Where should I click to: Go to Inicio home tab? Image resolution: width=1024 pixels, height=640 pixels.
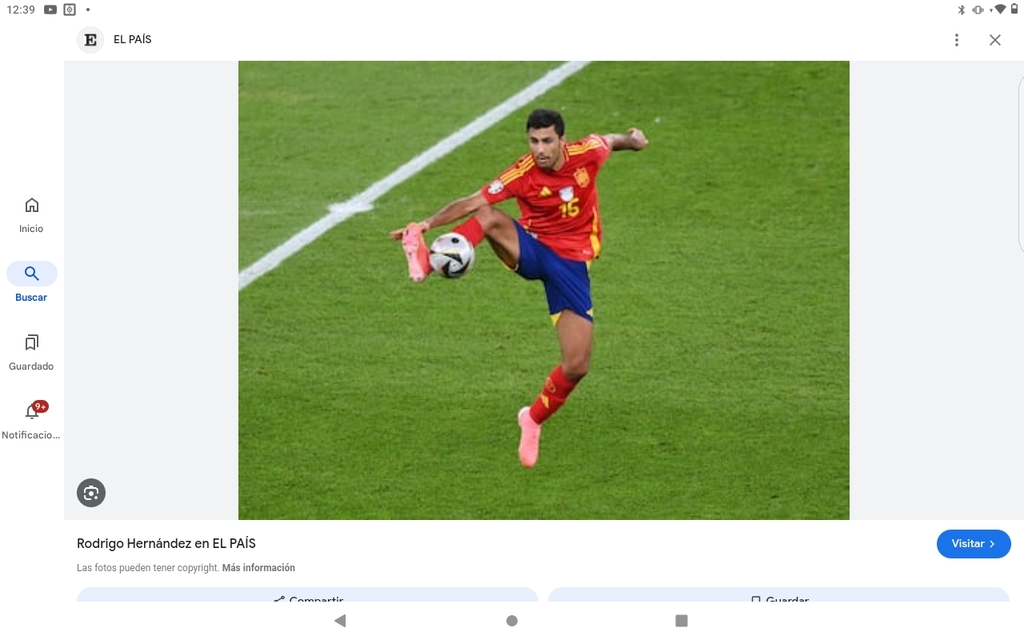tap(31, 216)
